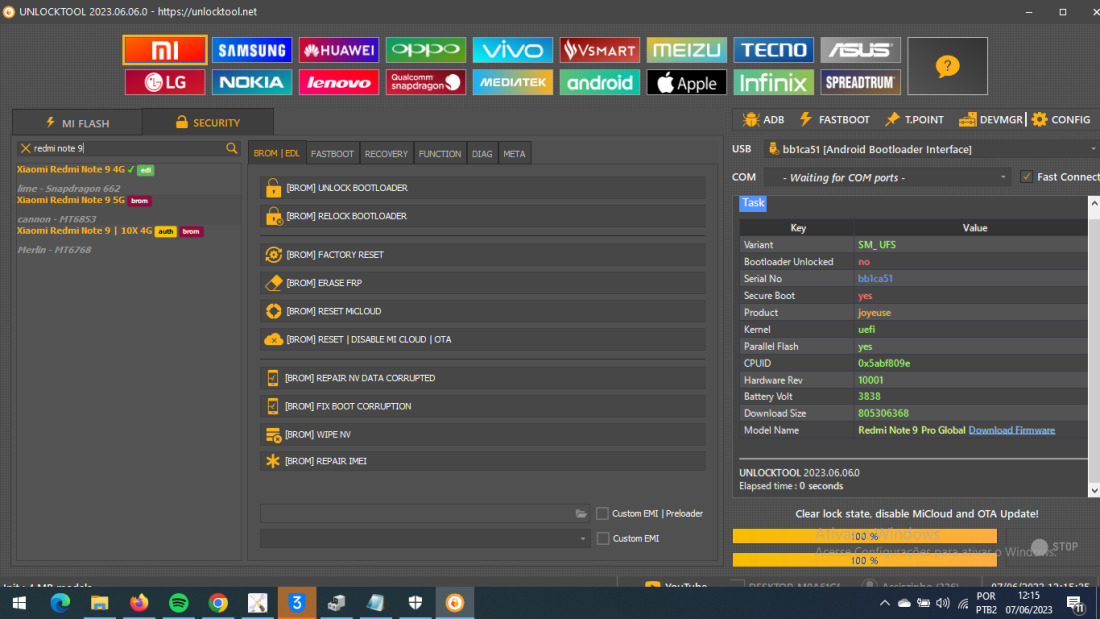Choose the Nokia brand logo
The image size is (1100, 619).
(252, 82)
